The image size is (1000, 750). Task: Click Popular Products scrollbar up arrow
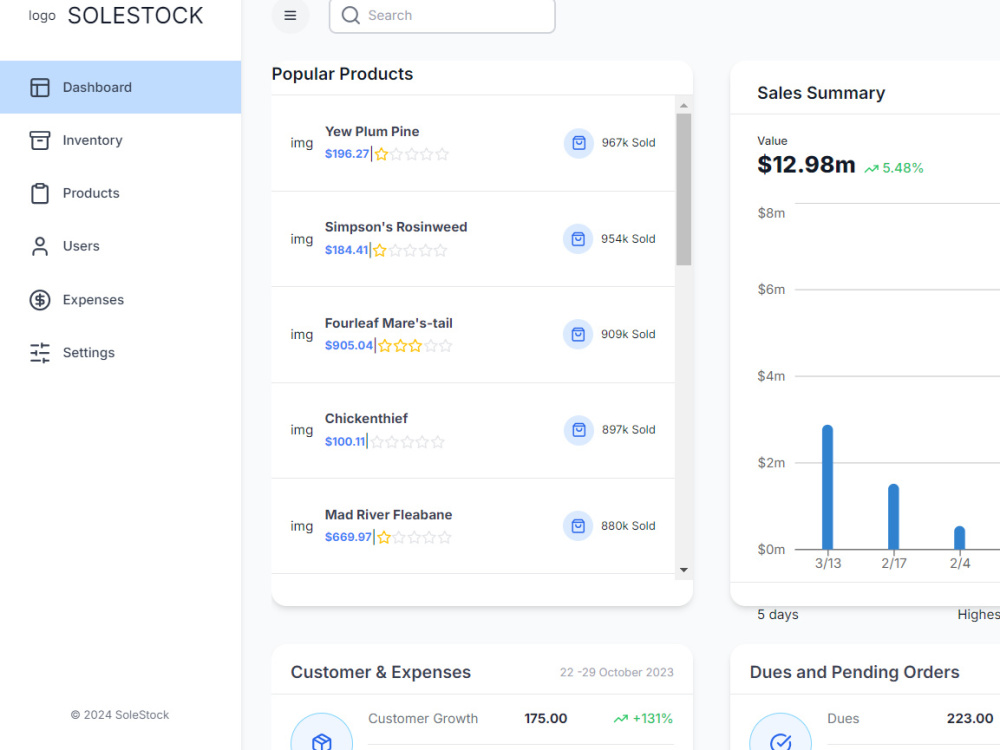click(x=684, y=105)
